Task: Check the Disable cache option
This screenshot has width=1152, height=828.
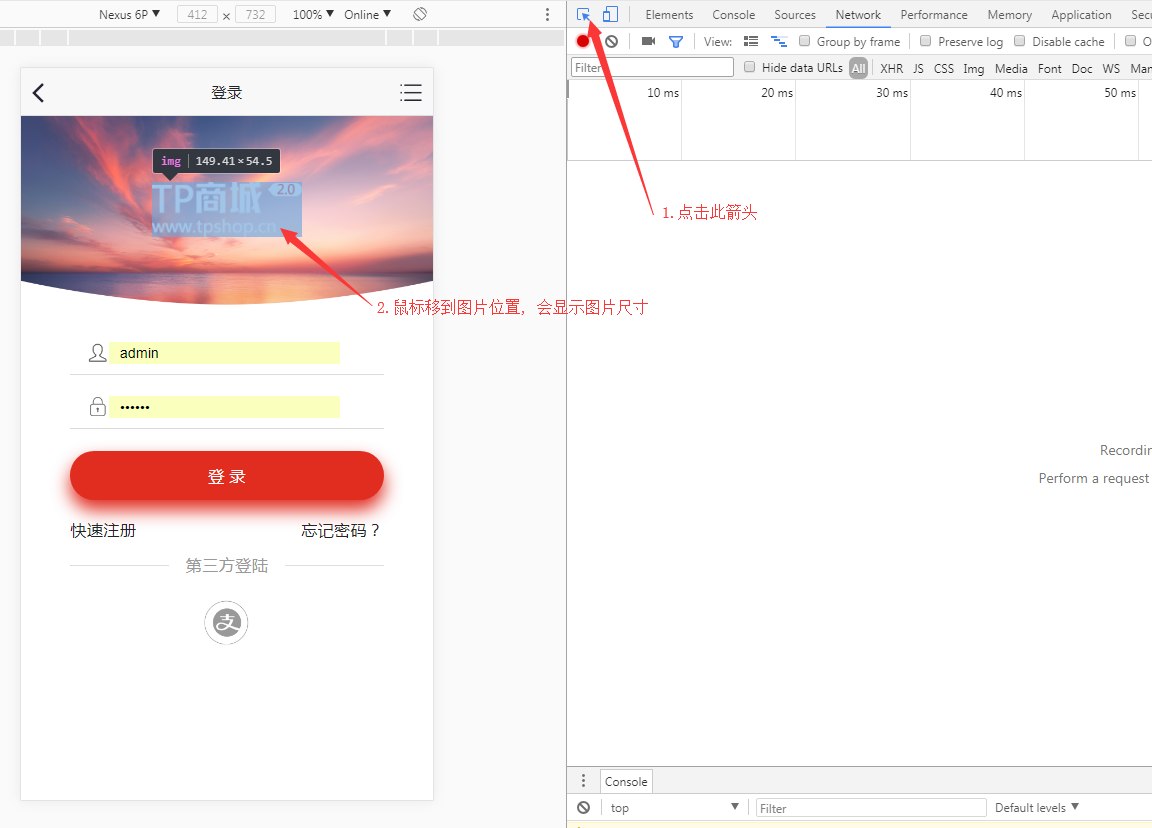Action: [x=1020, y=42]
